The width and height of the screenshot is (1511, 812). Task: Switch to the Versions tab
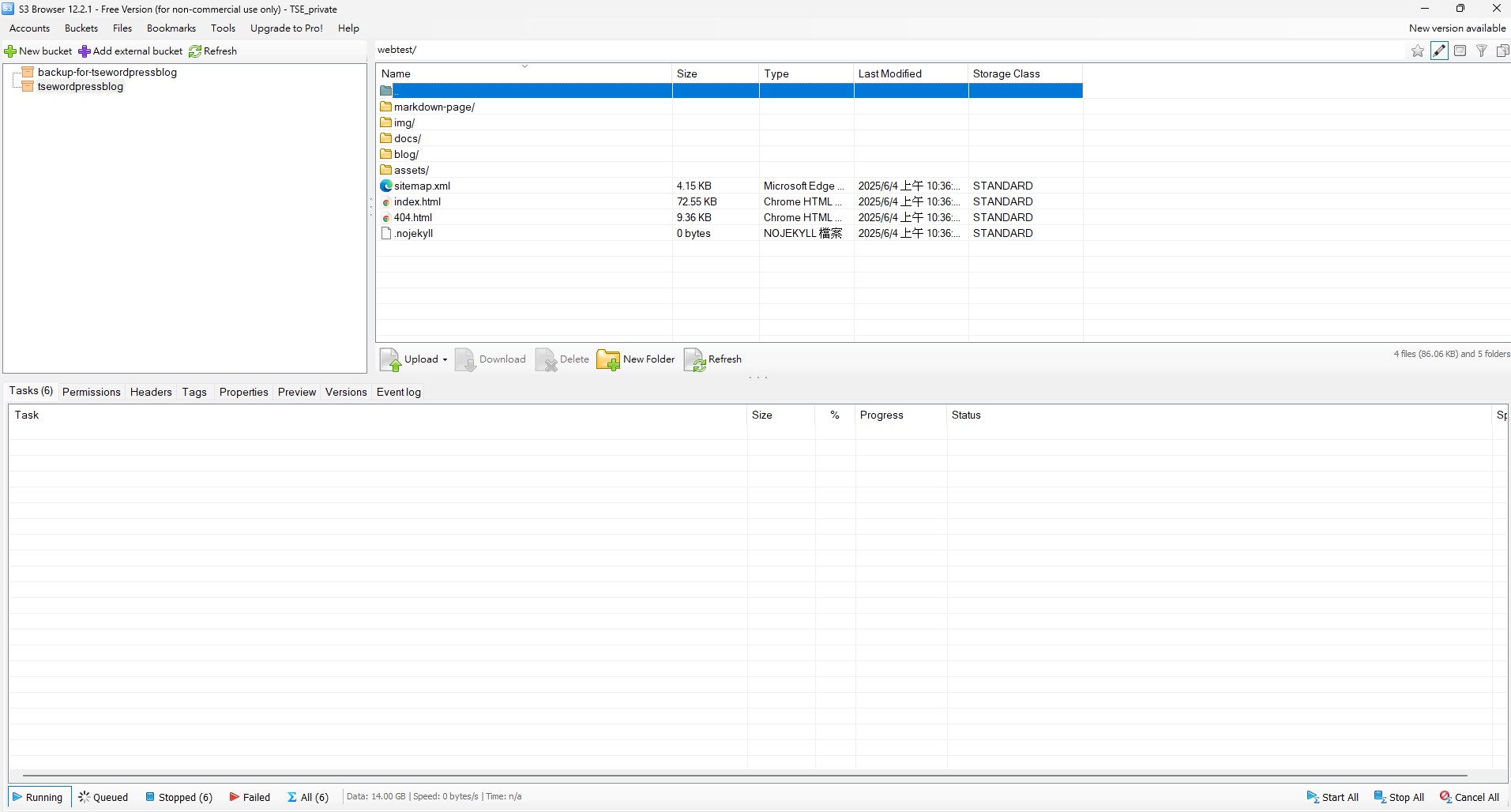point(346,393)
